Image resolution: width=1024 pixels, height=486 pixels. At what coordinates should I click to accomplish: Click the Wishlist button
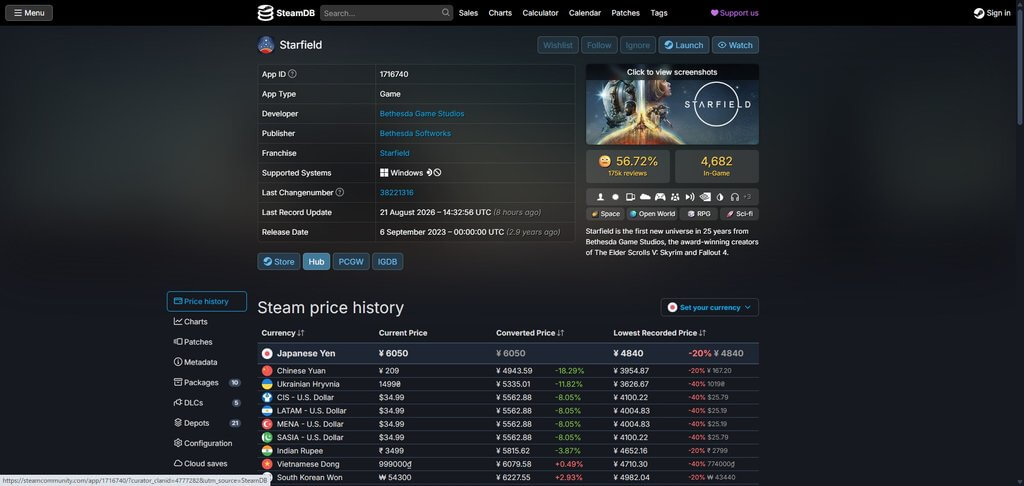pos(558,45)
